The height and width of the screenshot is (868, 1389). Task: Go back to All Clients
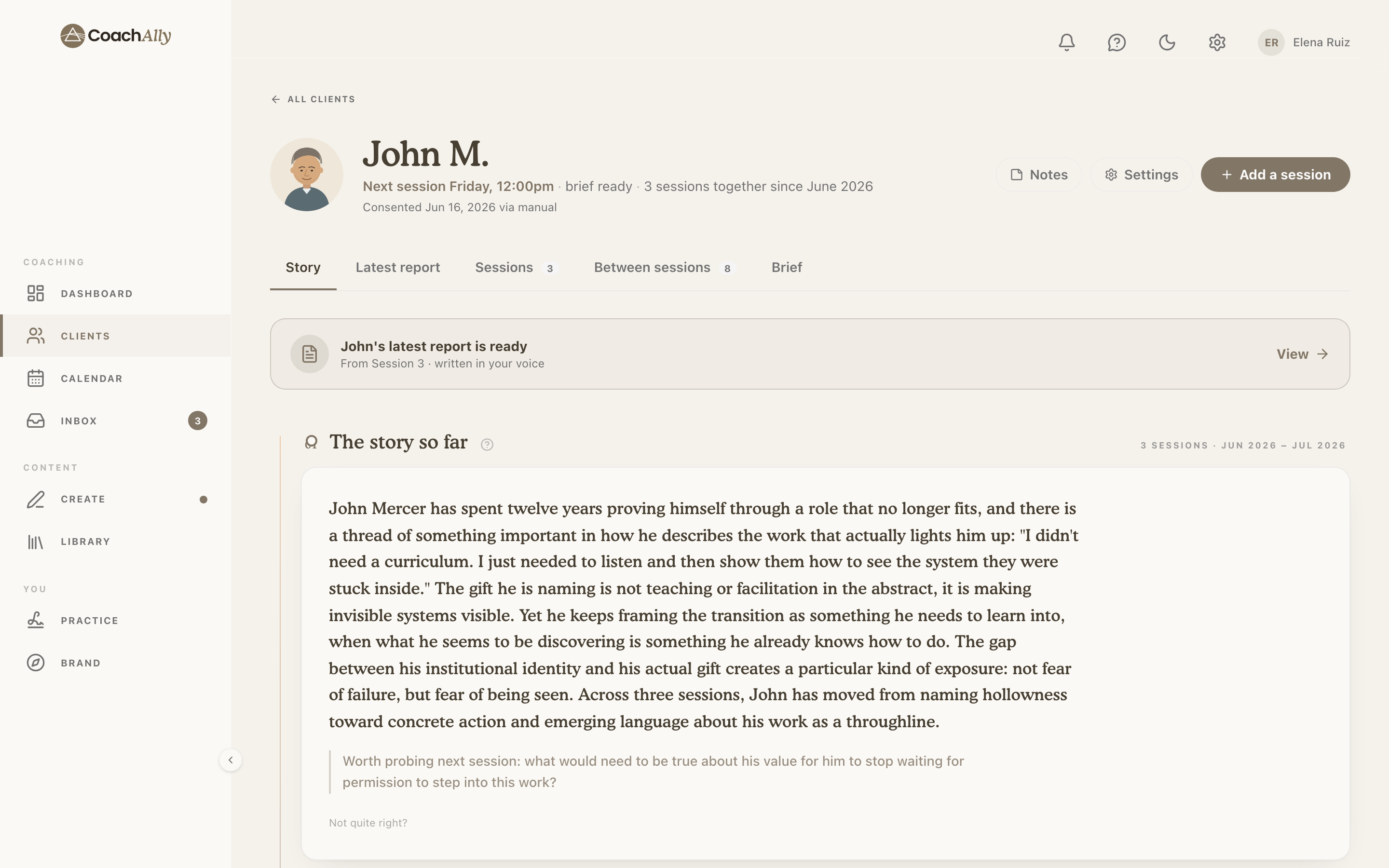tap(313, 99)
